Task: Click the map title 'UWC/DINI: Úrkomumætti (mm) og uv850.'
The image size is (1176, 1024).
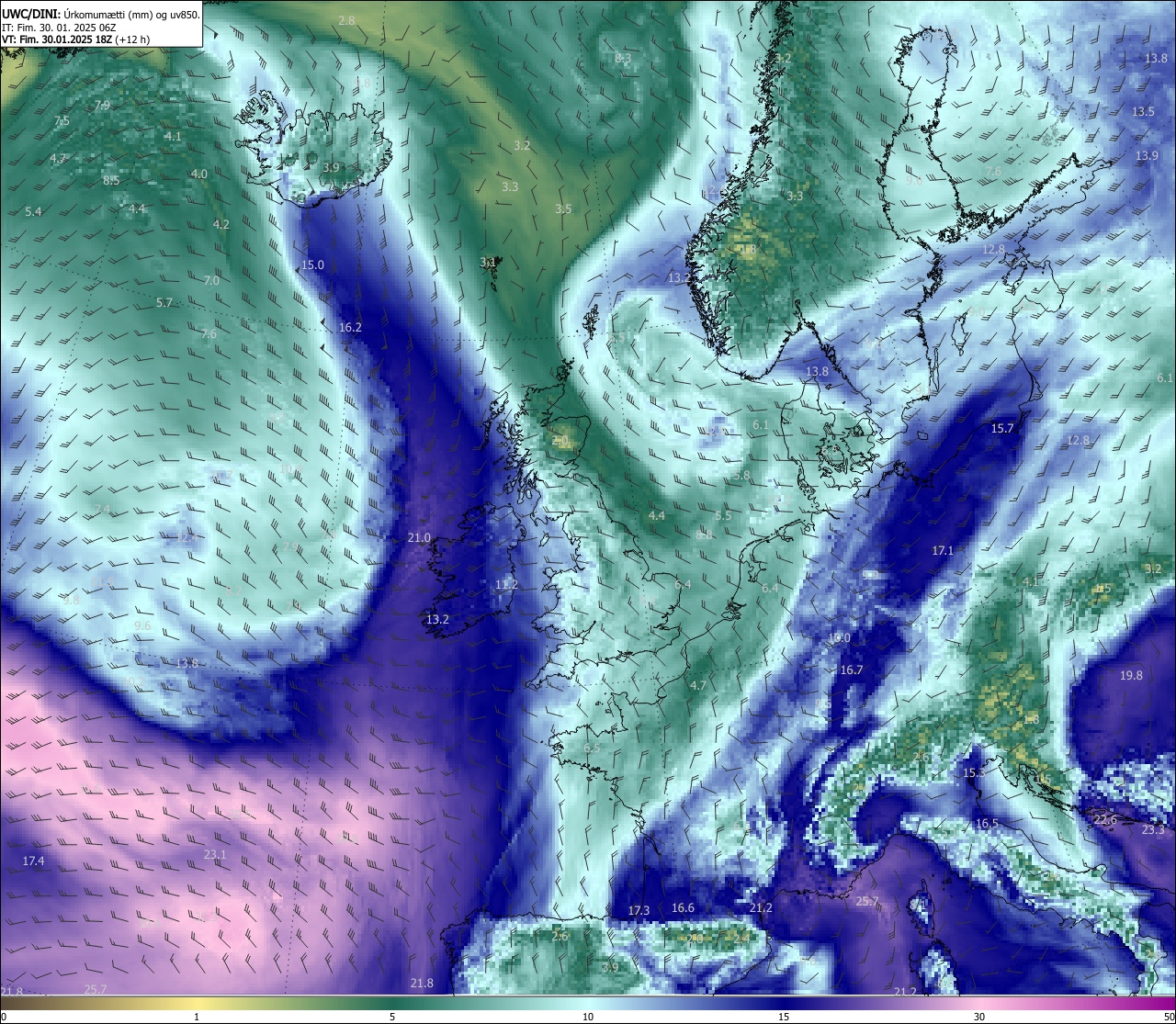Action: point(100,13)
